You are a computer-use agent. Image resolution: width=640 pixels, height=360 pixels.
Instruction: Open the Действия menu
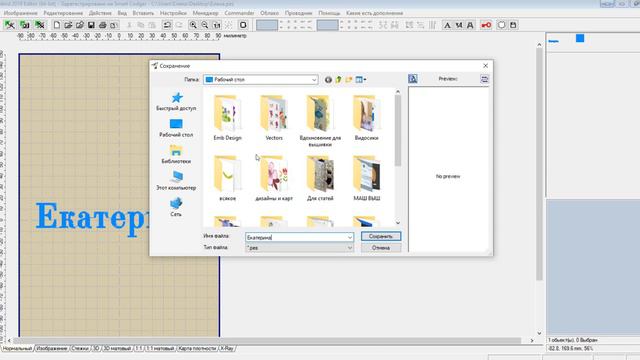tap(100, 13)
